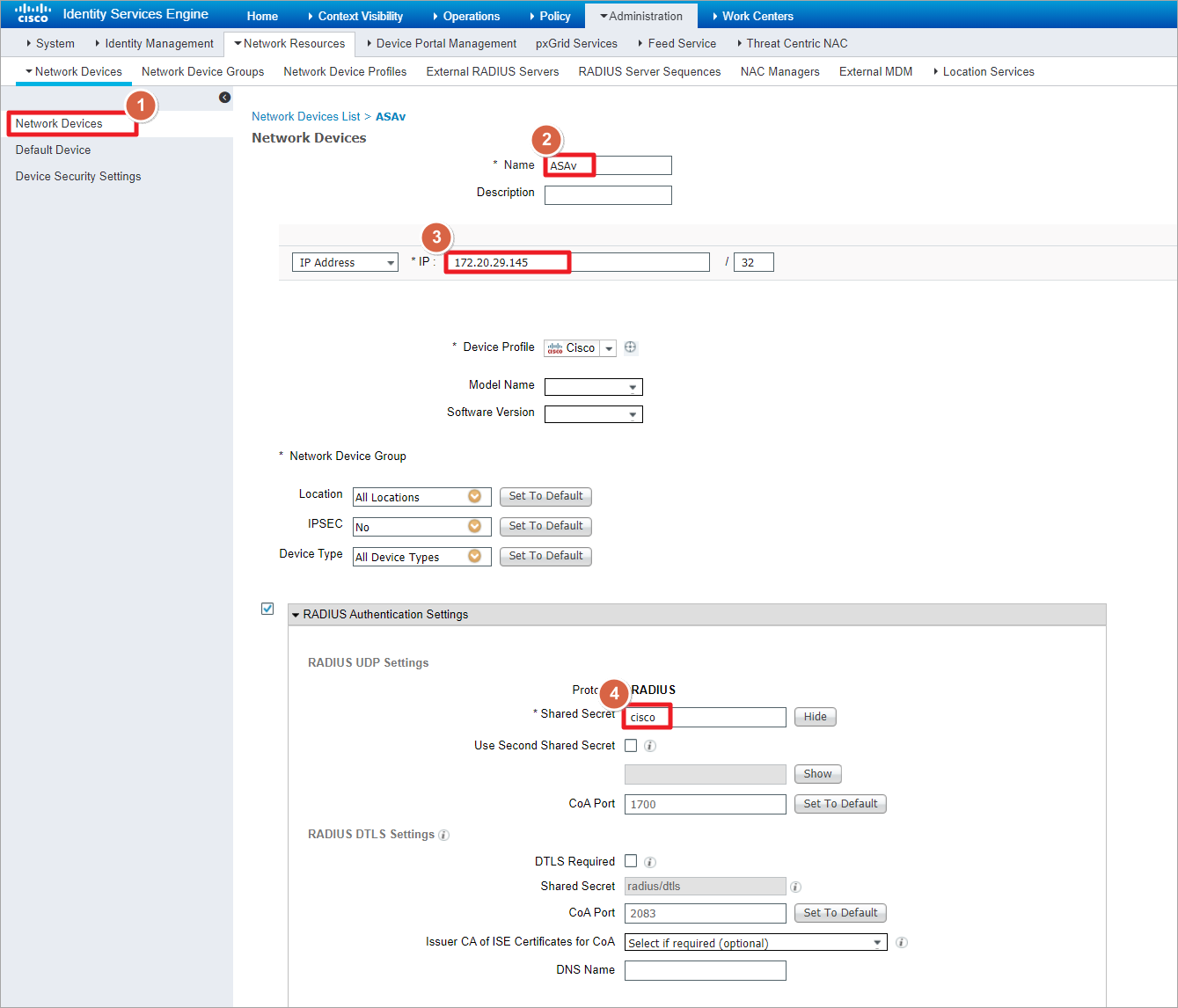Collapse RADIUS Authentication Settings section
This screenshot has height=1008, width=1178.
296,615
